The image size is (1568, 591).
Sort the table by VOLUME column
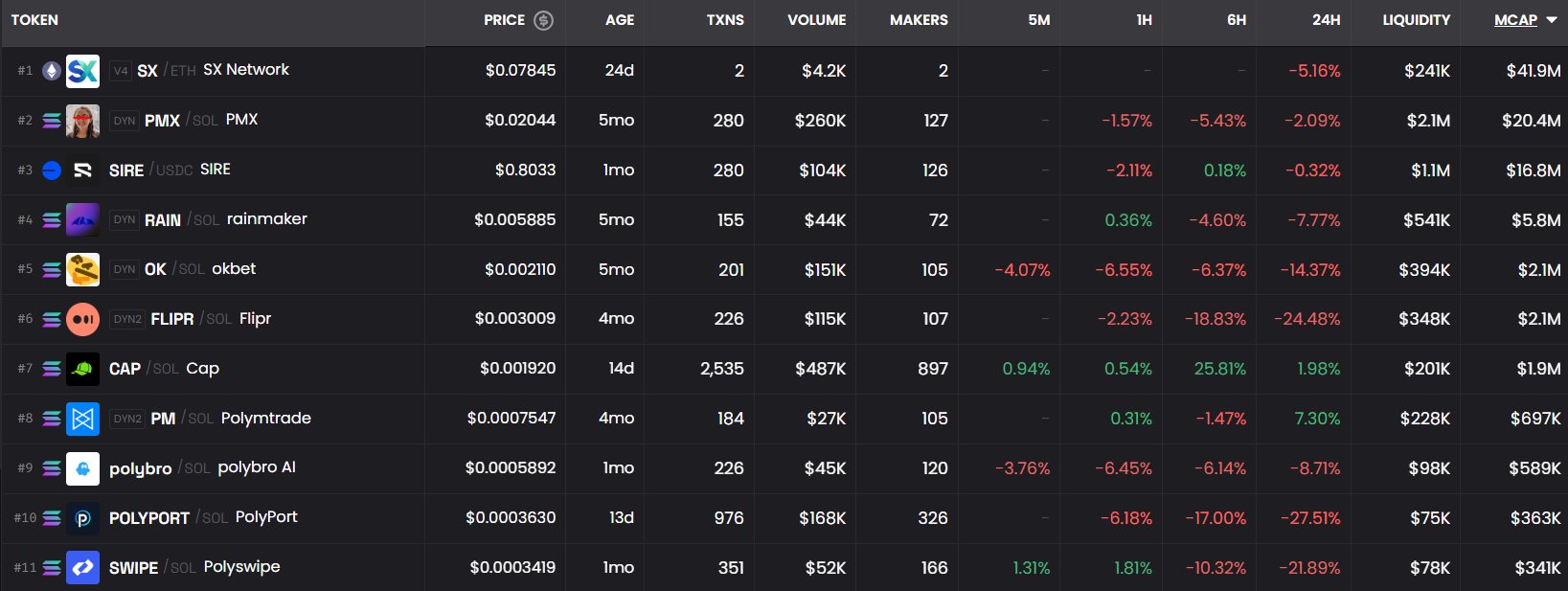[x=816, y=20]
